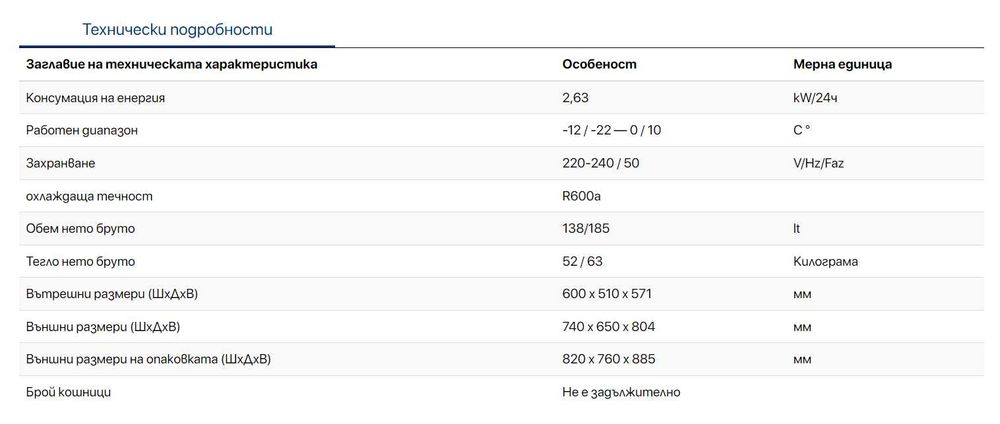Select the 600 x 510 x 571 dimensions
The image size is (1000, 424).
tap(608, 294)
